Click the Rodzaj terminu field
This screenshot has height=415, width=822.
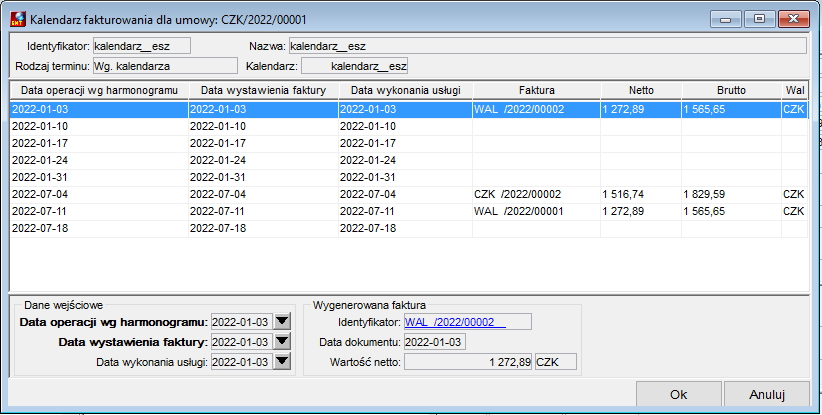coord(165,66)
